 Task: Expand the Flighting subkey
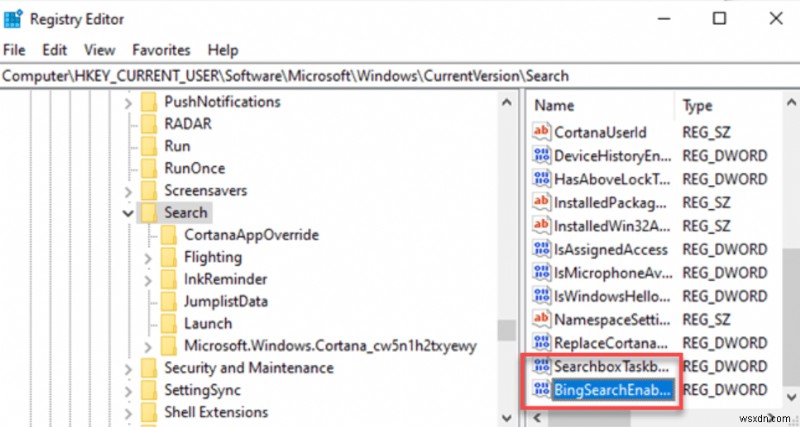[148, 259]
